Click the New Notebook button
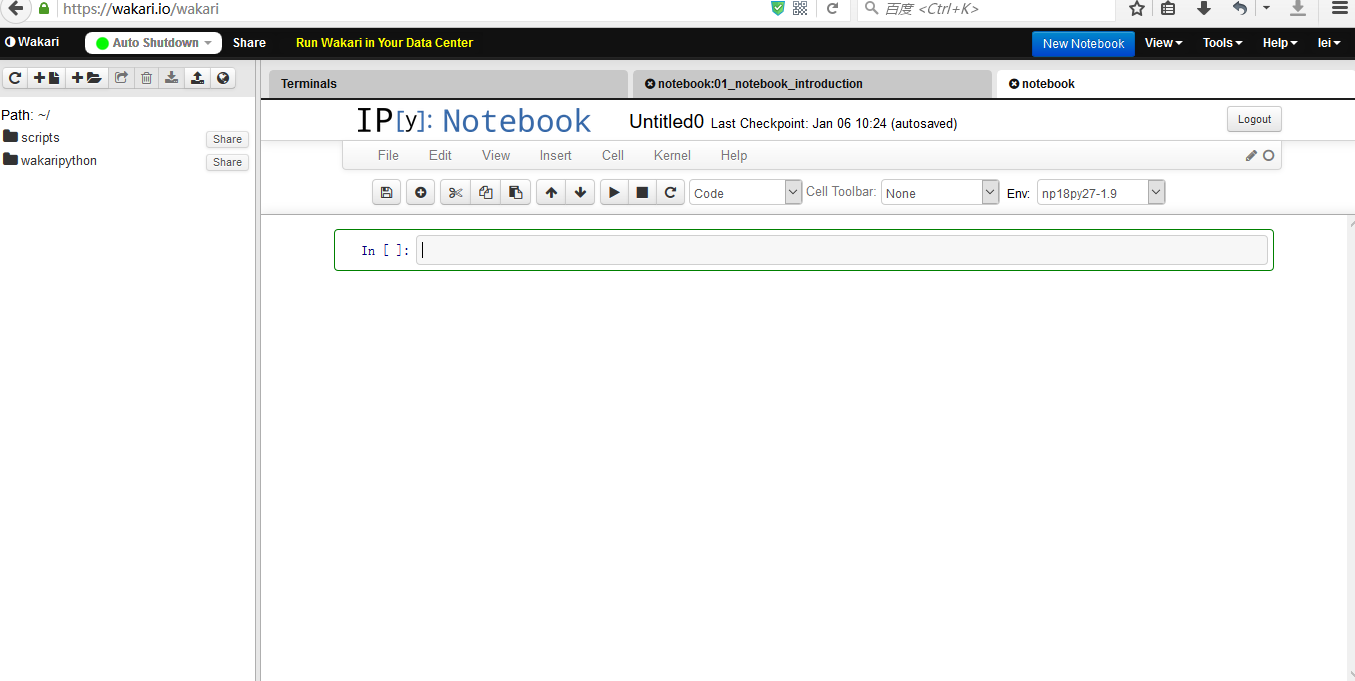This screenshot has height=681, width=1355. [1083, 43]
